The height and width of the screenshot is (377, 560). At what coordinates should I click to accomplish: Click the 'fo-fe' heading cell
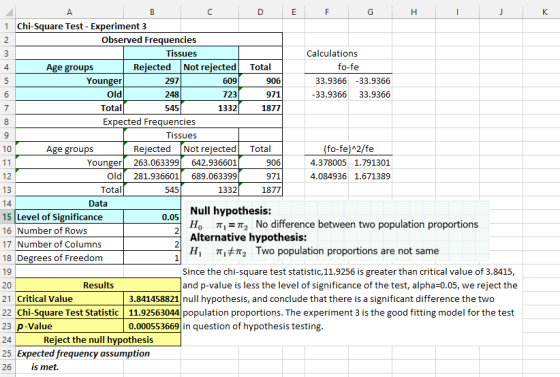(x=348, y=67)
